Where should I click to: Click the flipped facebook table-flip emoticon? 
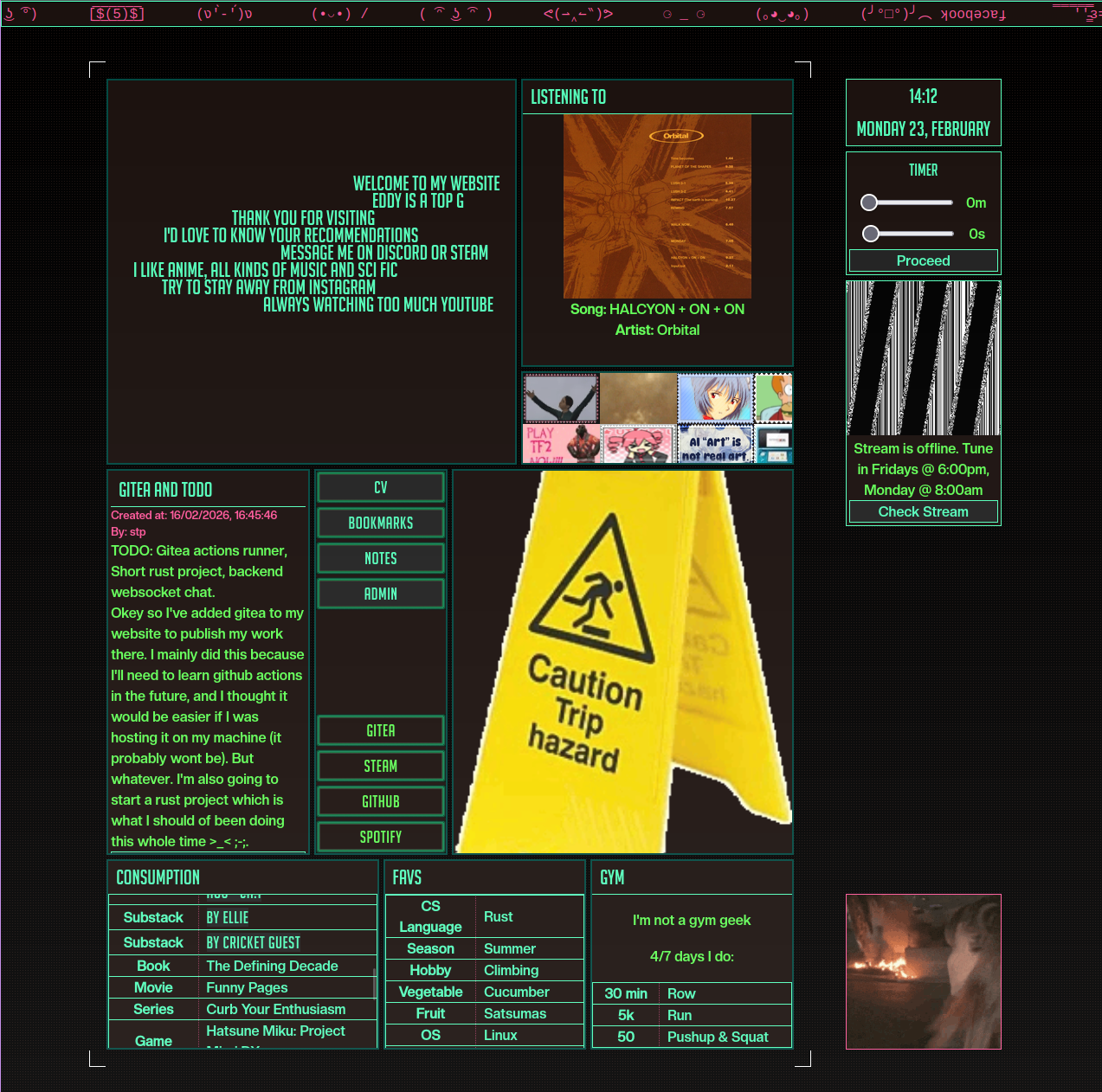tap(933, 14)
